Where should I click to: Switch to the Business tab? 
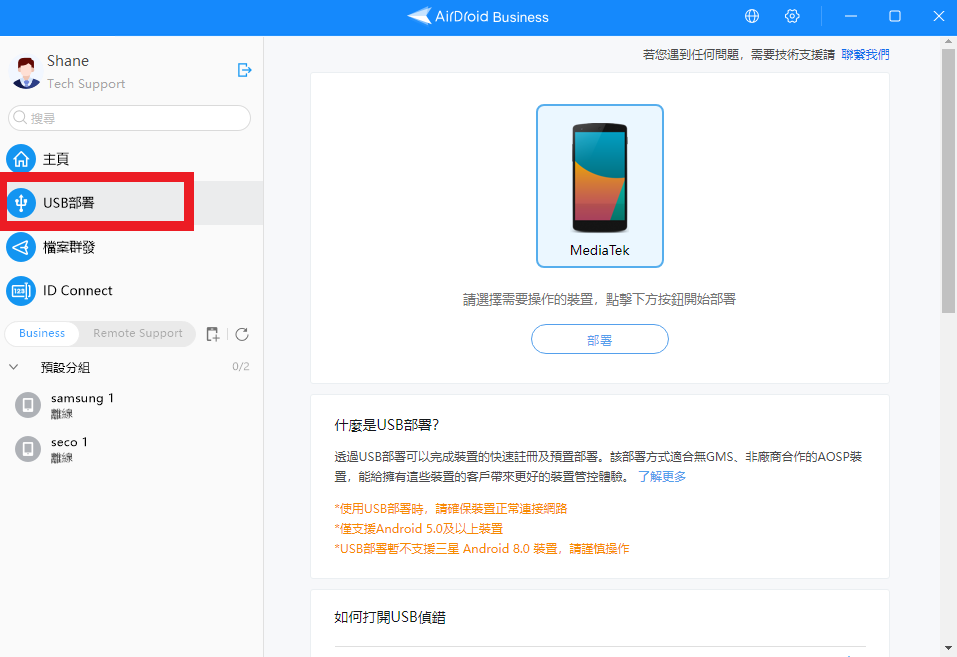[x=42, y=333]
